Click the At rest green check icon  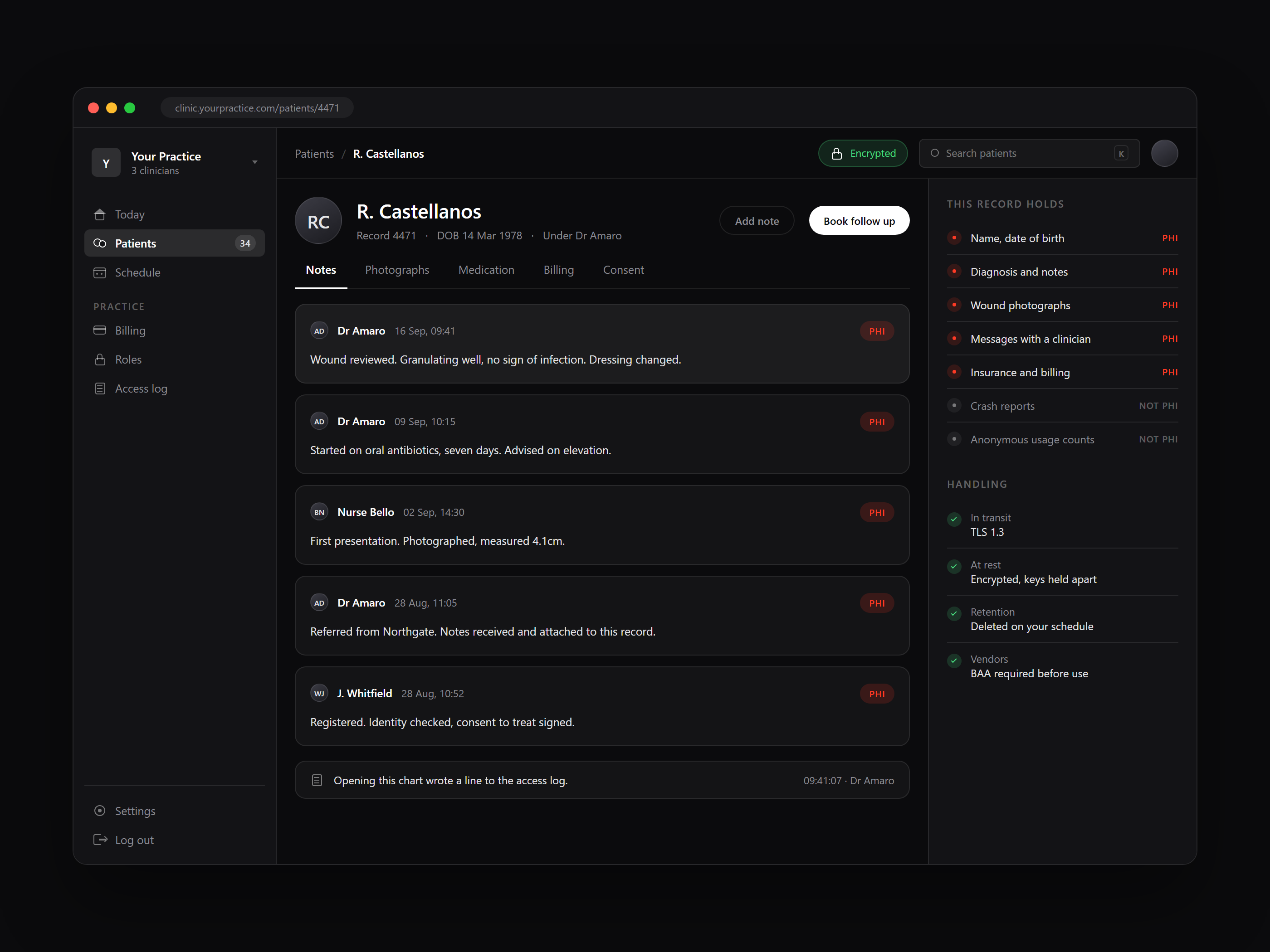(x=954, y=566)
